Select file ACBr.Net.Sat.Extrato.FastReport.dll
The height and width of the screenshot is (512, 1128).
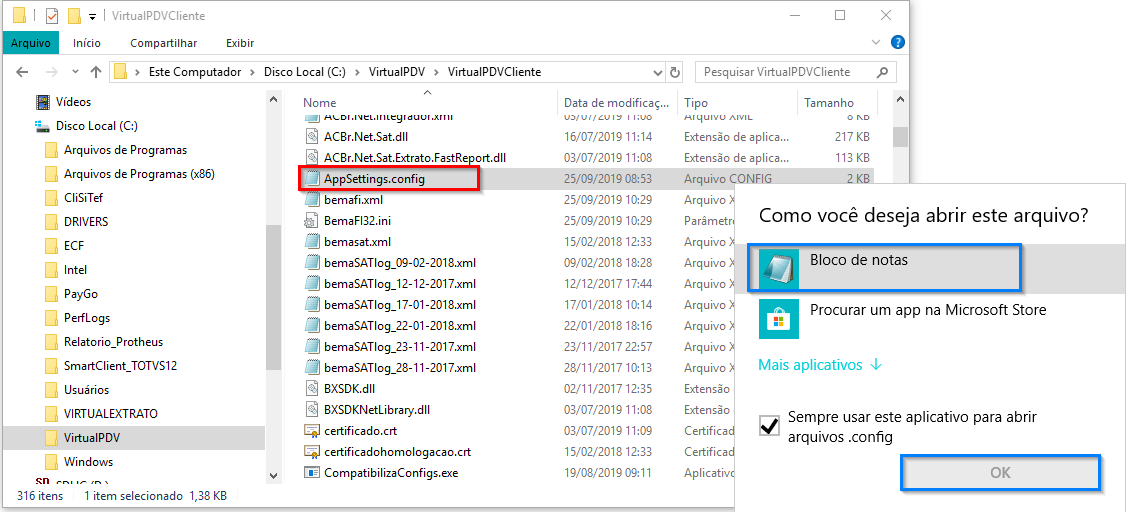[x=415, y=157]
